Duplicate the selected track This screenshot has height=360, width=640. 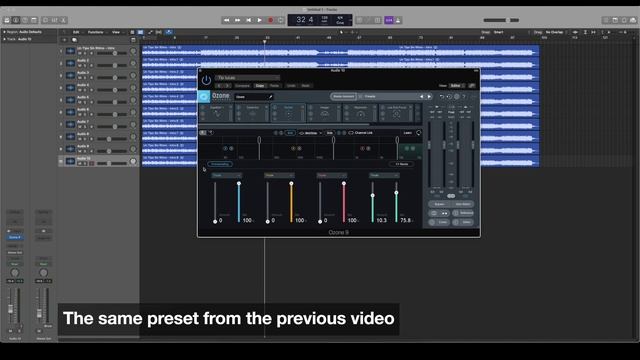click(74, 40)
